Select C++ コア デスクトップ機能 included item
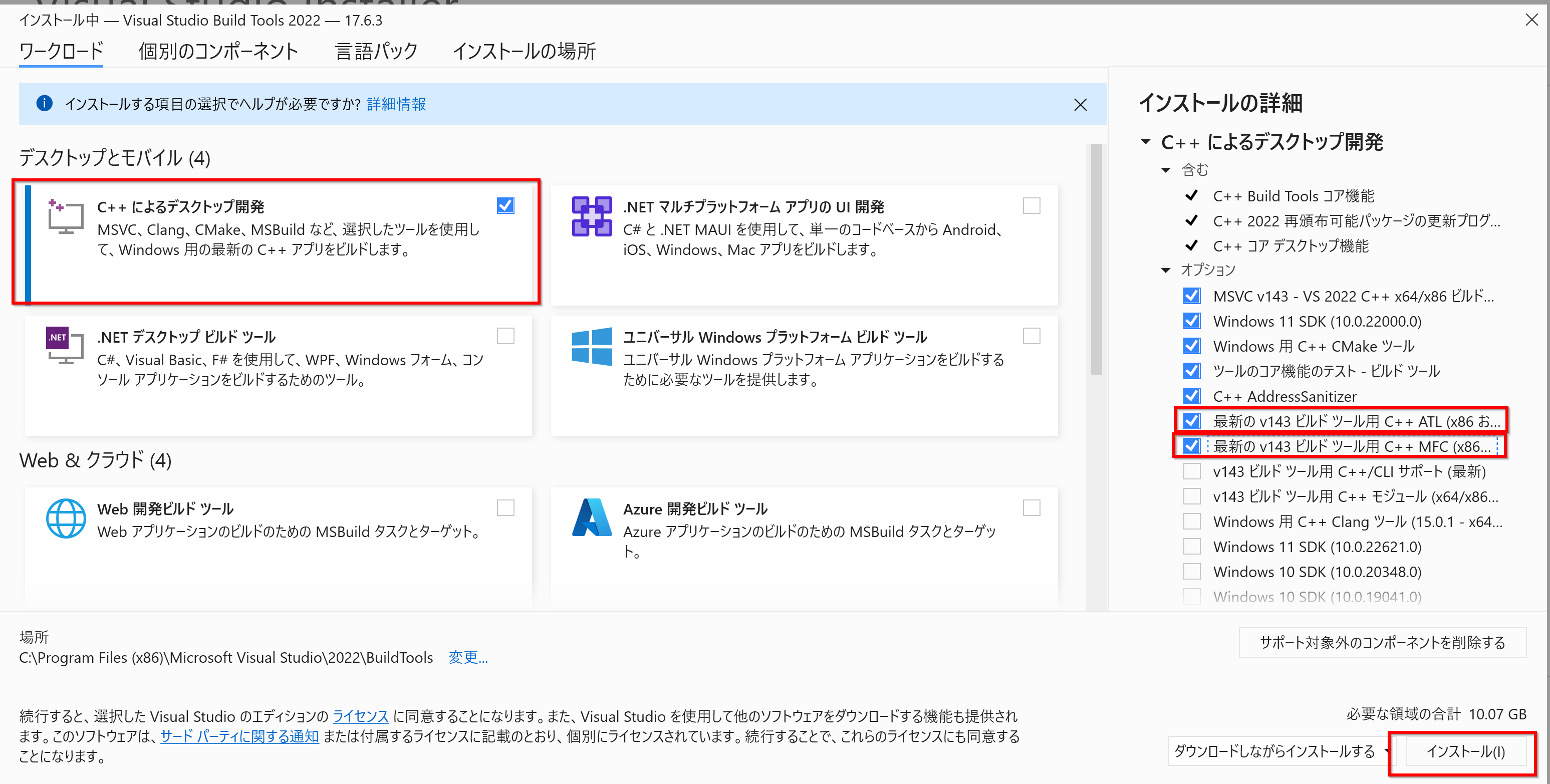Viewport: 1550px width, 784px height. tap(1290, 246)
